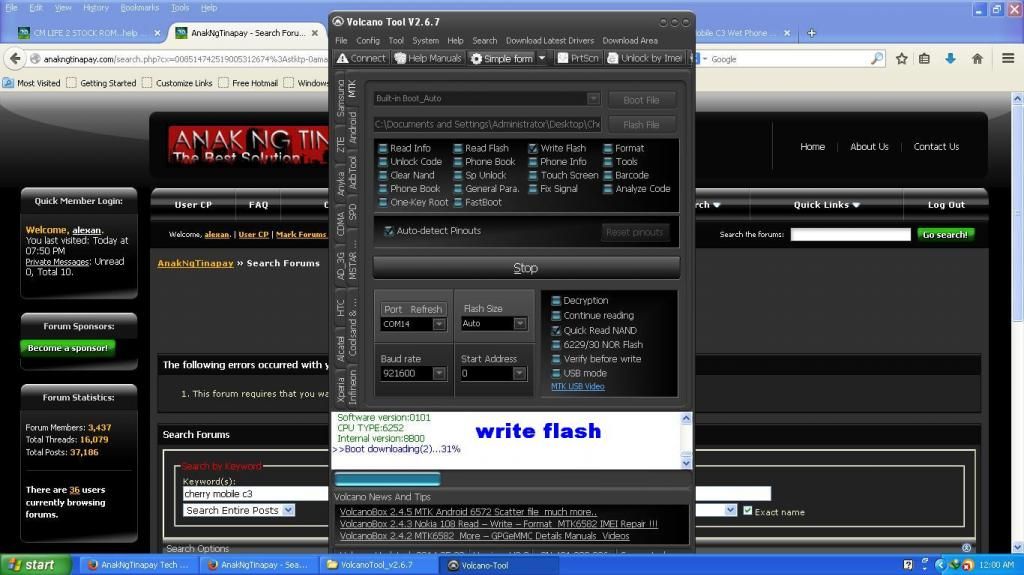Screen dimensions: 1024x575
Task: Click Unlock by Imei toolbar button
Action: (644, 58)
